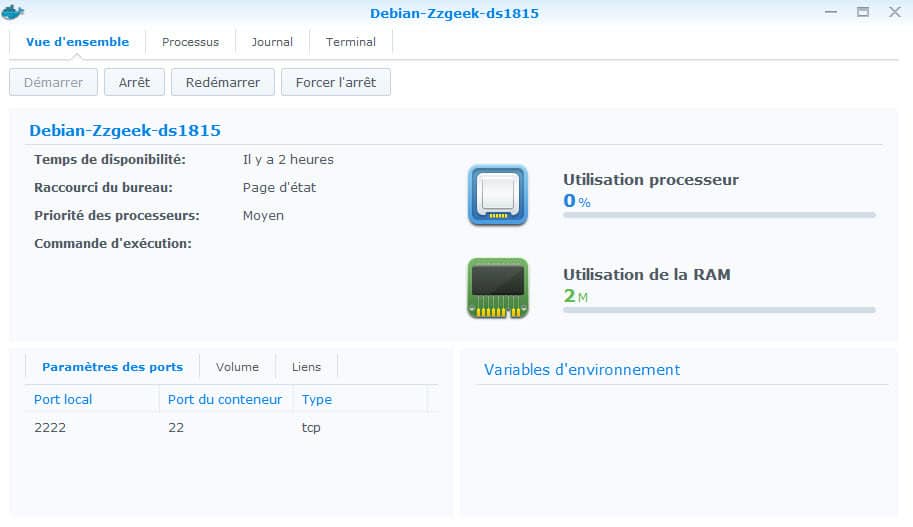
Task: Open the Terminal tab
Action: (x=351, y=42)
